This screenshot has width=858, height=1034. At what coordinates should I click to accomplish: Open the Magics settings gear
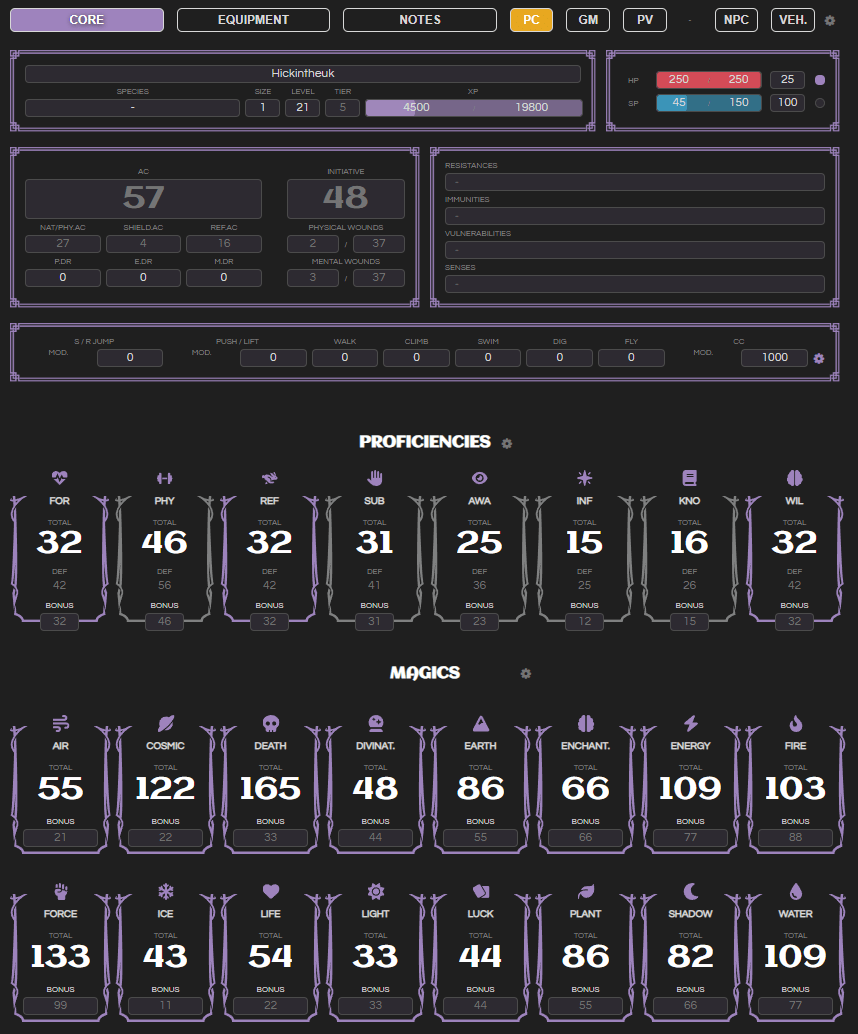pos(525,674)
